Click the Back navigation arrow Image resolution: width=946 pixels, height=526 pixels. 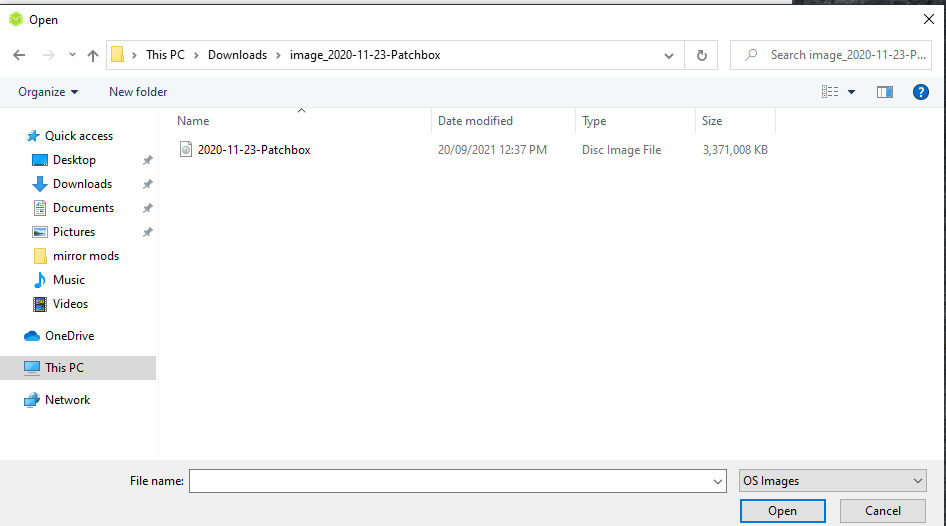click(x=19, y=55)
